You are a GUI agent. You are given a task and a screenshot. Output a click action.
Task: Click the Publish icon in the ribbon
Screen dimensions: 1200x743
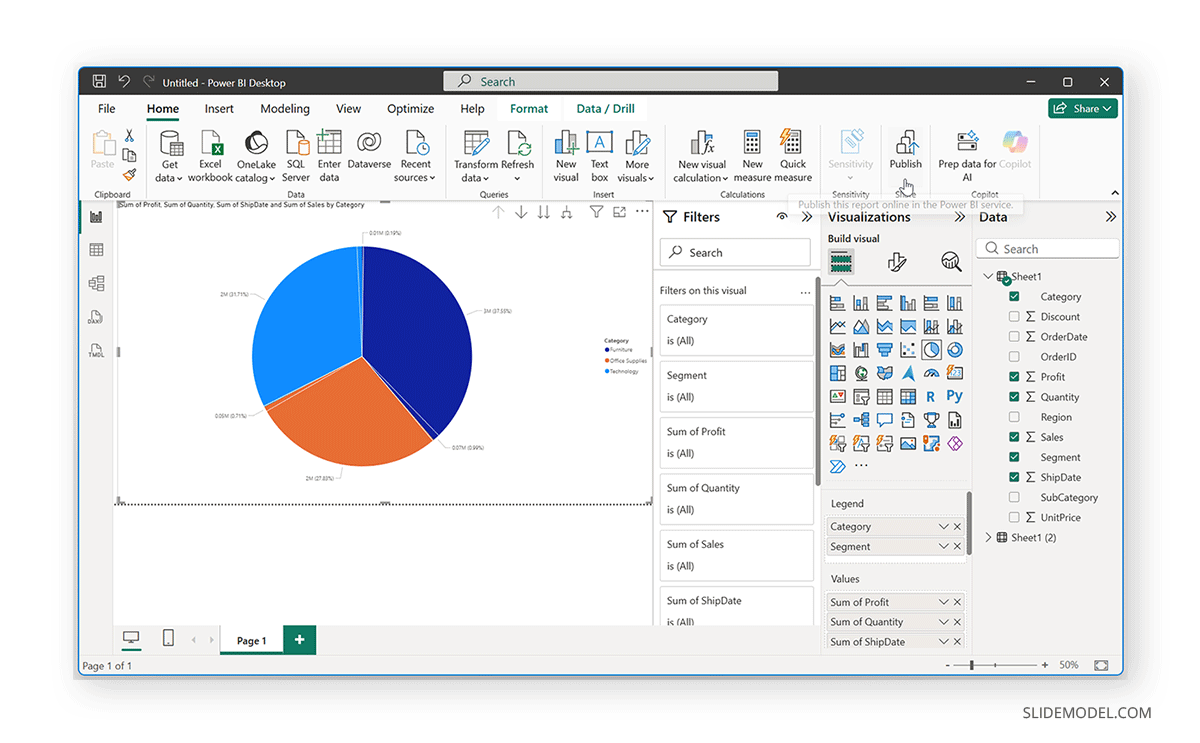click(x=906, y=150)
